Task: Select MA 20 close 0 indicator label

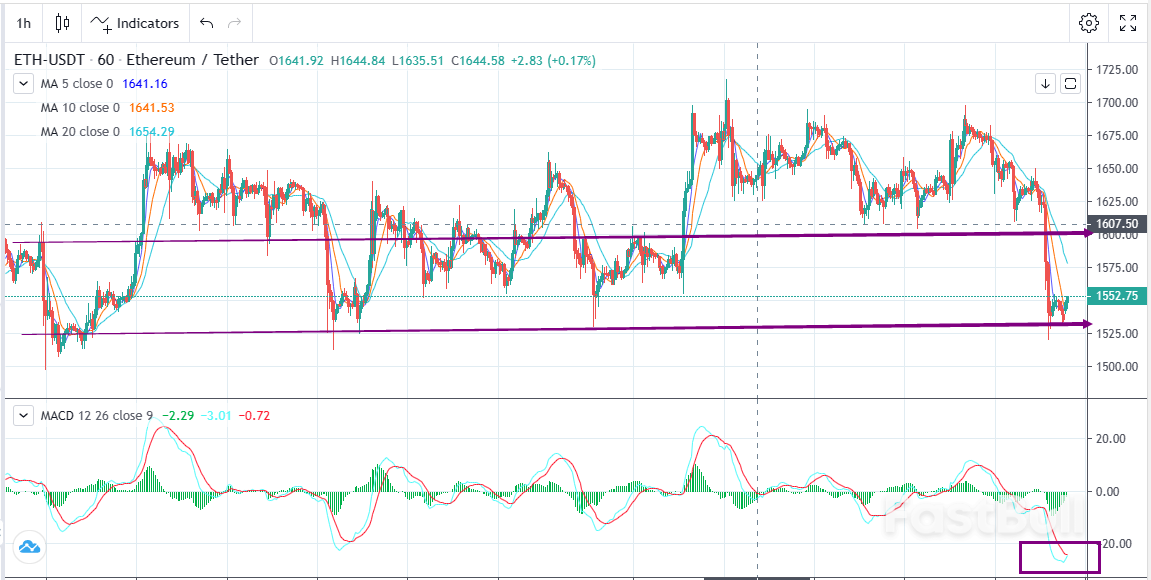Action: coord(80,132)
